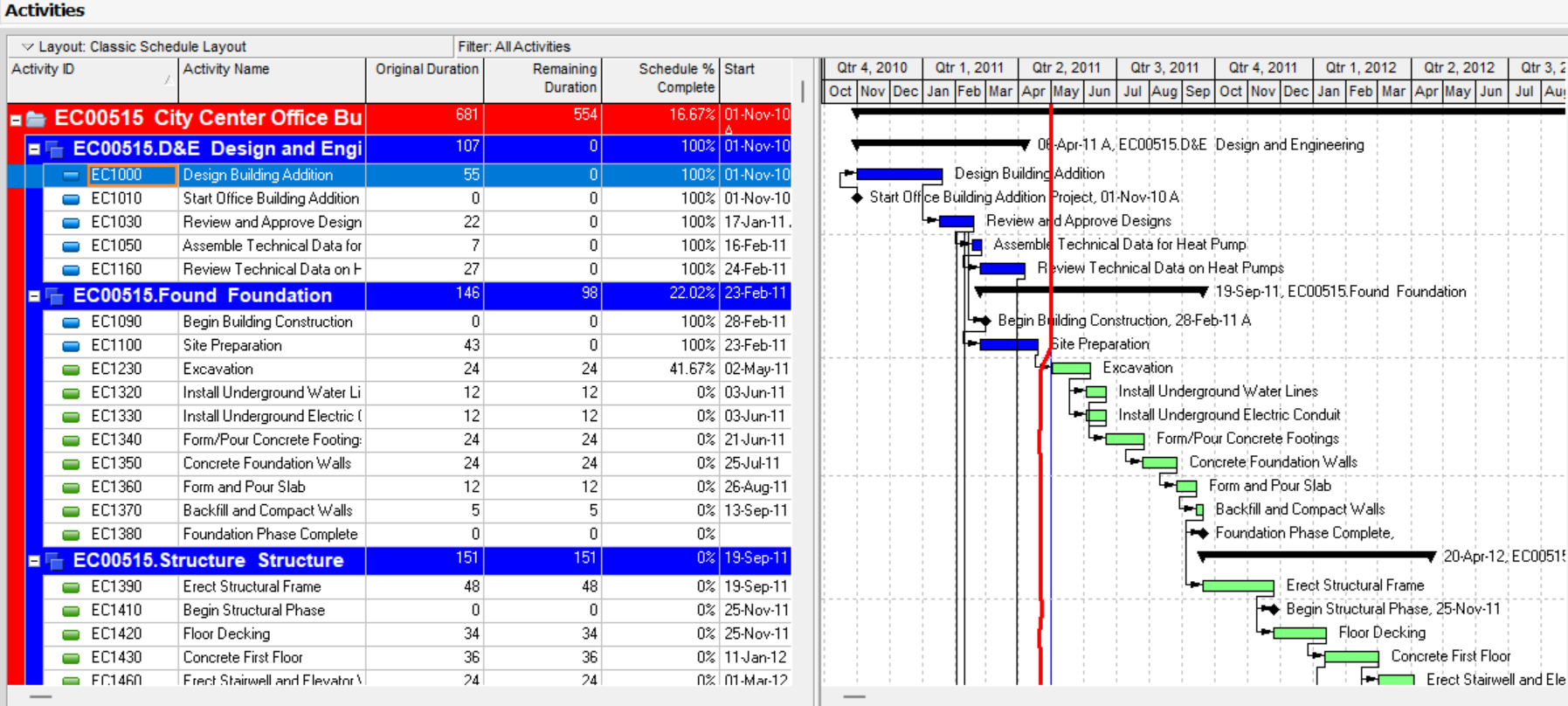Click the City Center Office project folder icon
1568x706 pixels.
click(x=36, y=119)
